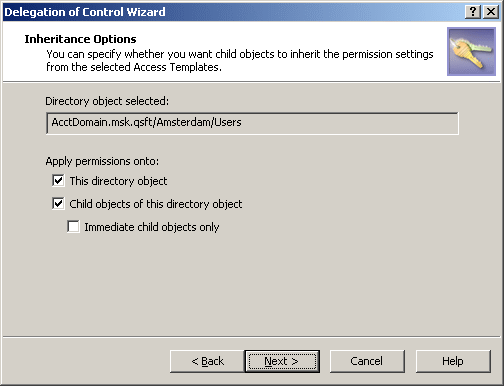Close the Delegation of Control Wizard window
Viewport: 504px width, 386px height.
[x=491, y=12]
